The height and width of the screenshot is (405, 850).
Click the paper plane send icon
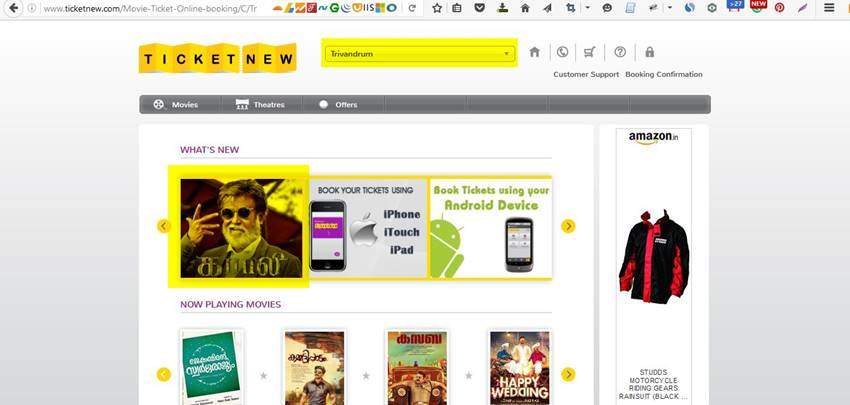click(x=547, y=8)
